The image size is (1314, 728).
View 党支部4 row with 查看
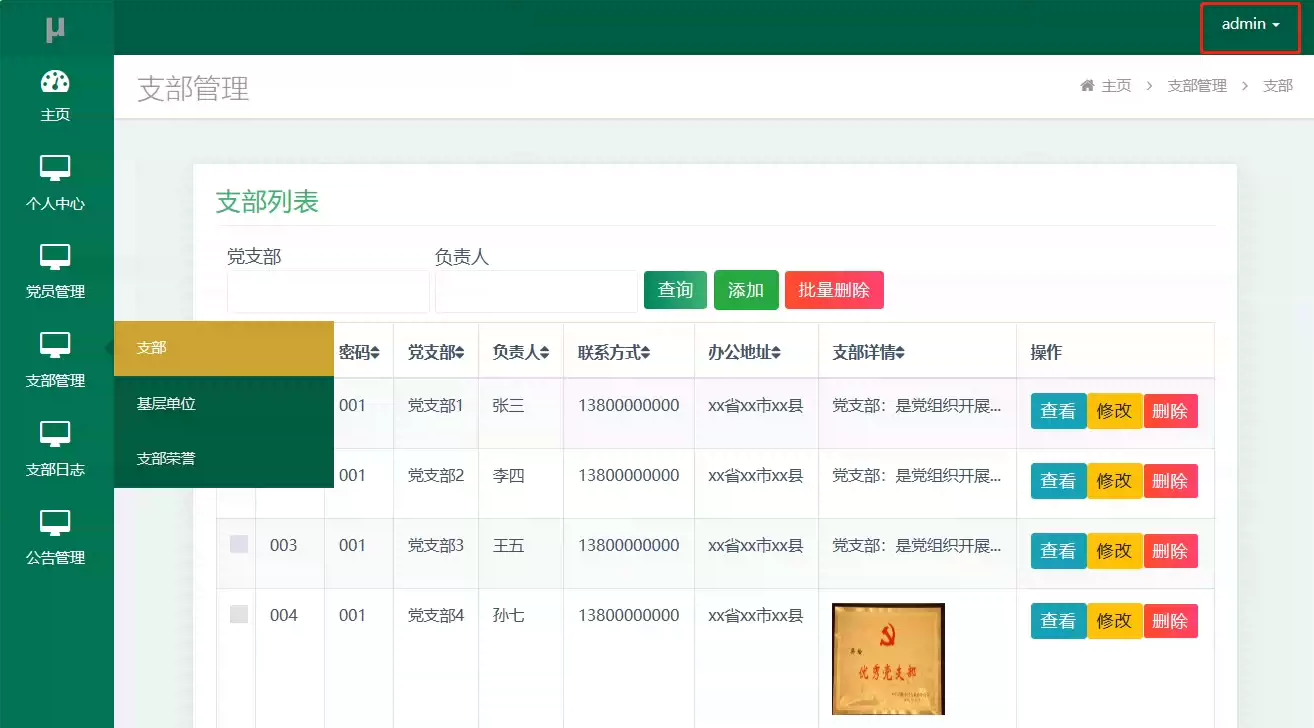(1058, 621)
